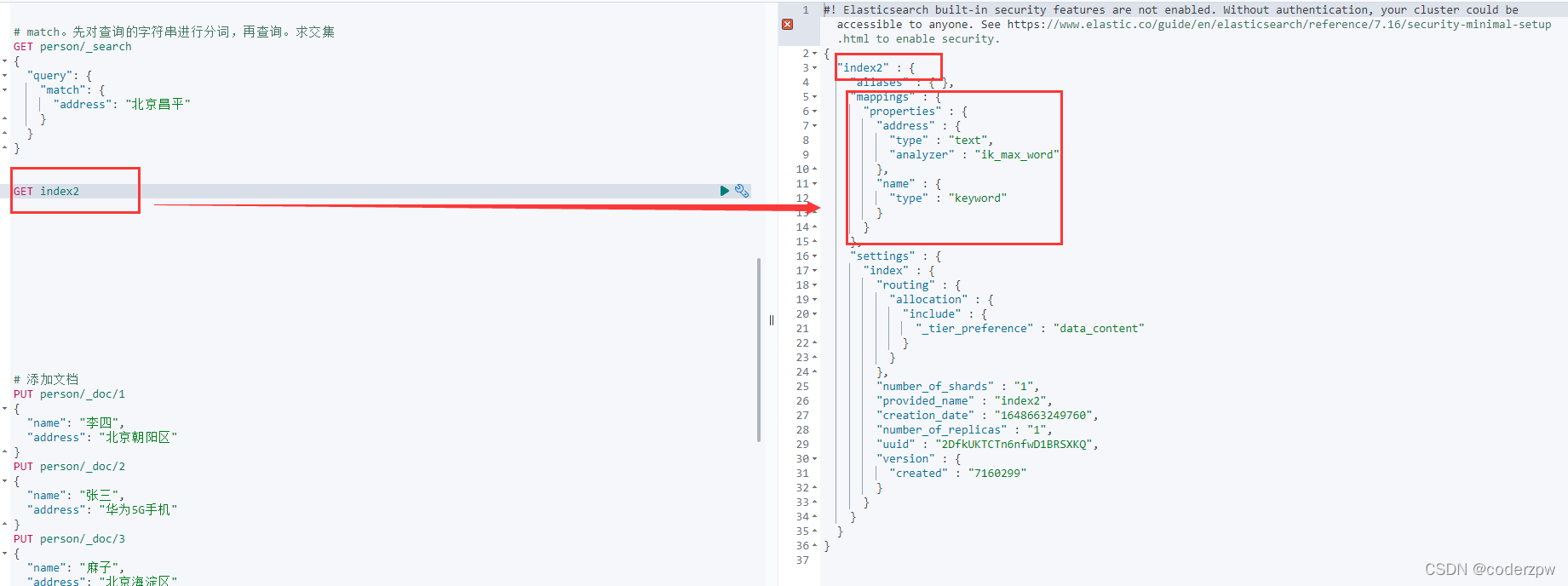The width and height of the screenshot is (1568, 586).
Task: Click the "creation_date" value line
Action: tap(987, 416)
